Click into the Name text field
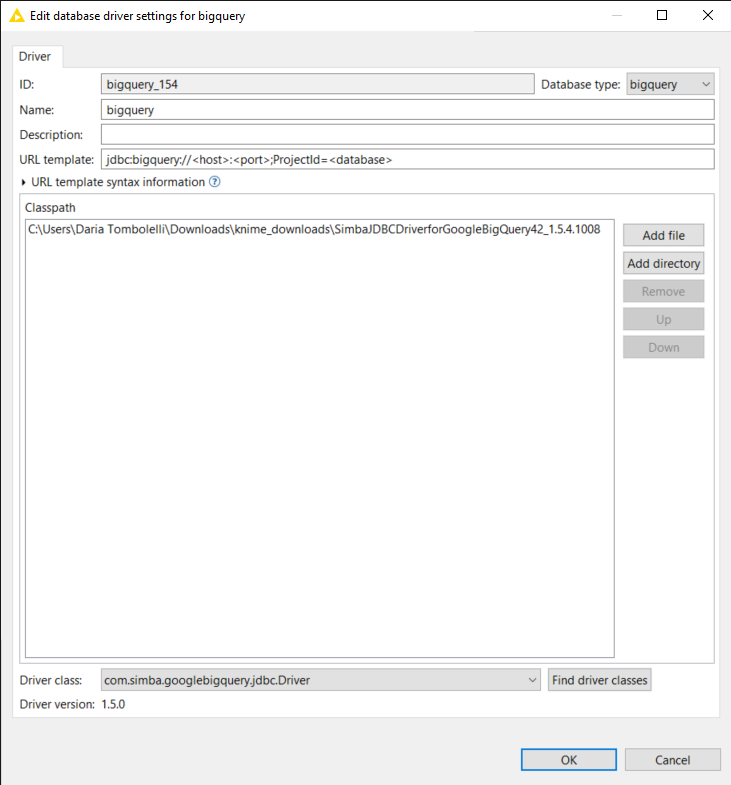The width and height of the screenshot is (731, 785). click(x=407, y=110)
